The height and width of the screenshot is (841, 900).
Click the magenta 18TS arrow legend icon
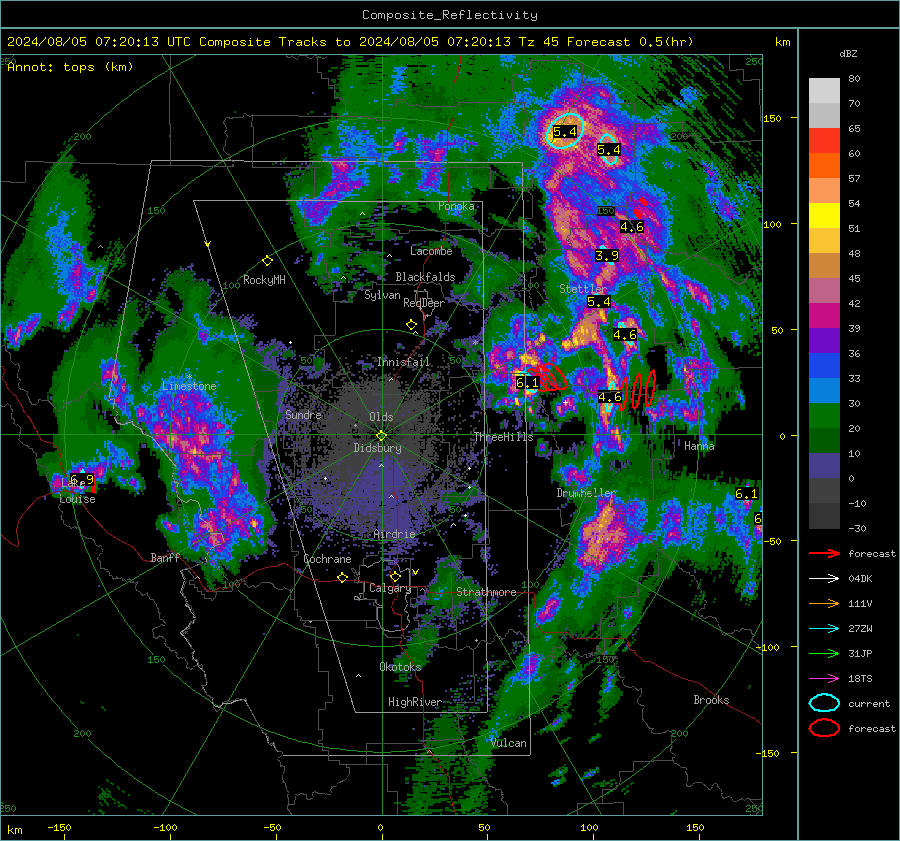(824, 679)
